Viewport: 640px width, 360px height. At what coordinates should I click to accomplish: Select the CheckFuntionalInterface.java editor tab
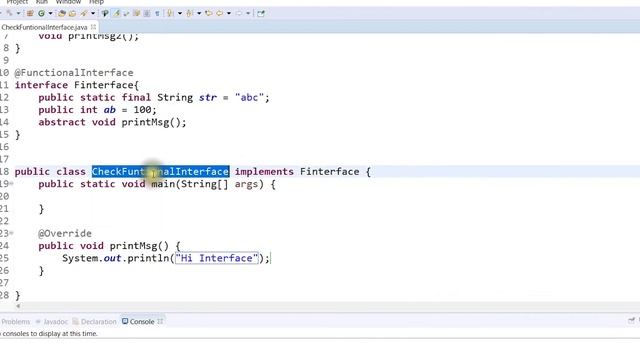(x=44, y=27)
